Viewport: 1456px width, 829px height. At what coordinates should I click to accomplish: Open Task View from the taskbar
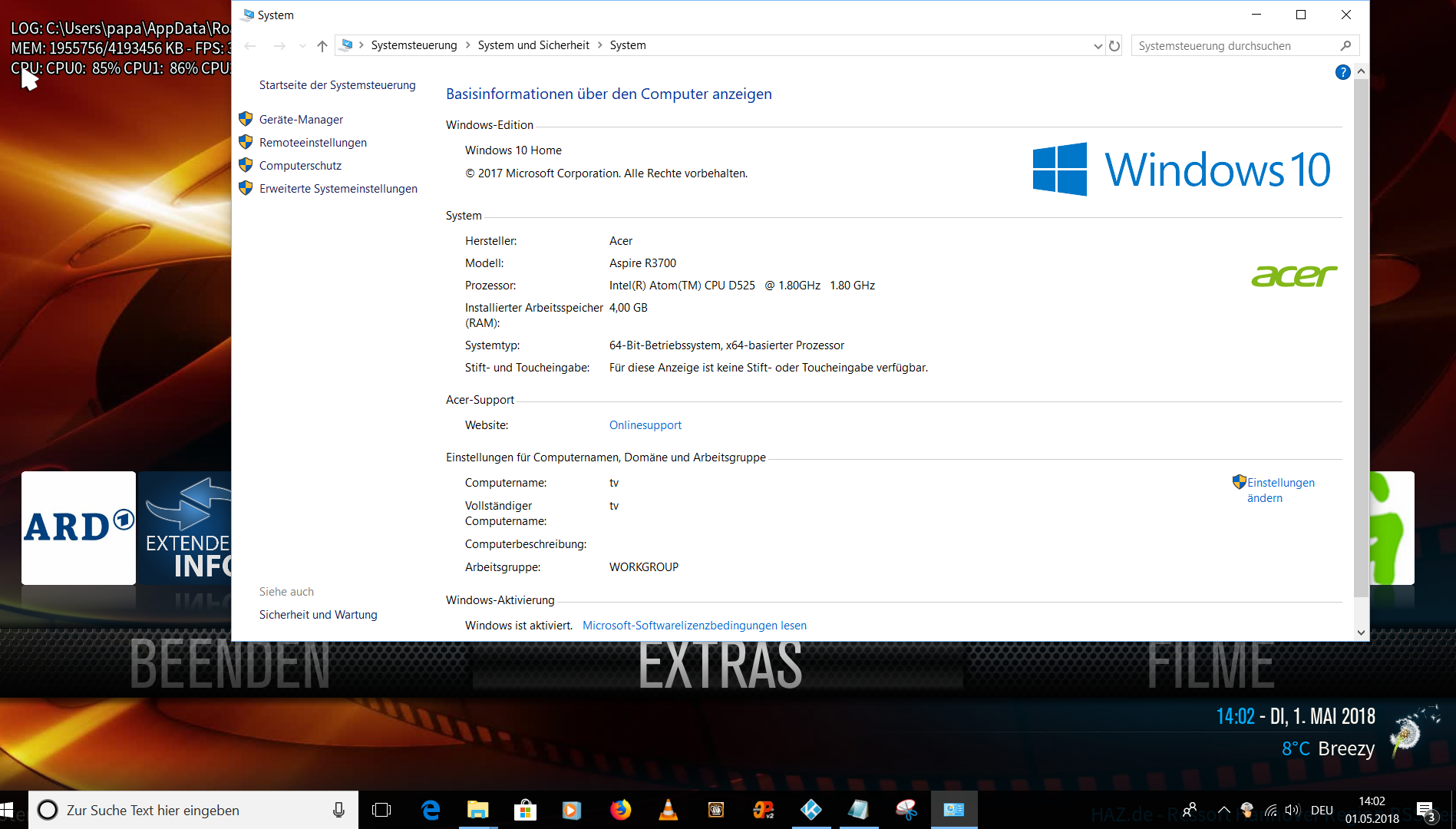381,810
